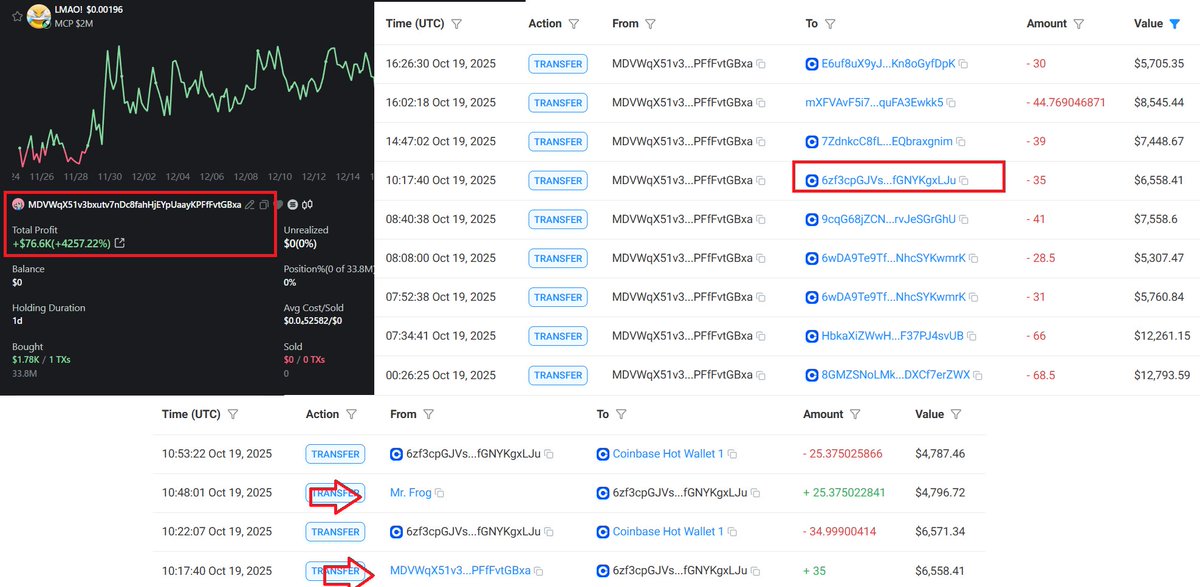Click the round striped icon beside the wallet address
The image size is (1200, 587).
[x=293, y=204]
